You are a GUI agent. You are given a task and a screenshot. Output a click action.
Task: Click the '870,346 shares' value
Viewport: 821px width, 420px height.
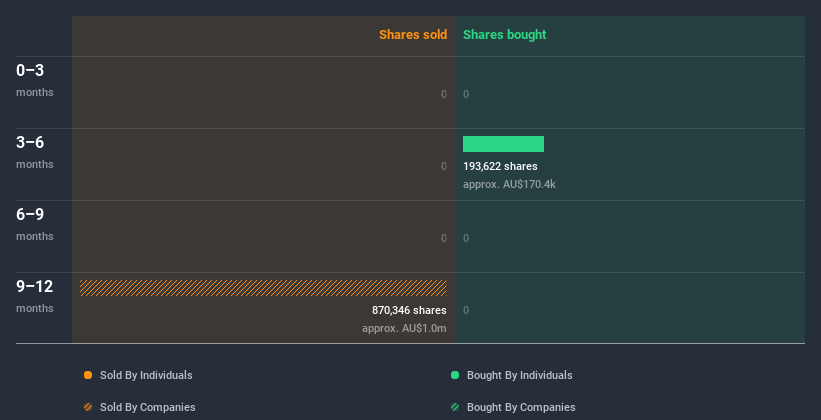tap(409, 311)
